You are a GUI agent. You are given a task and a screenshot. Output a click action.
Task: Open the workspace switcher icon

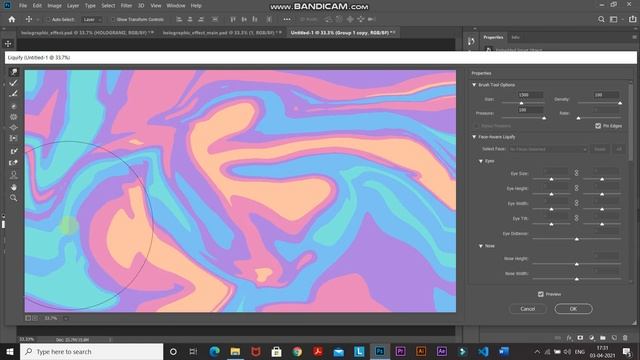pos(614,19)
